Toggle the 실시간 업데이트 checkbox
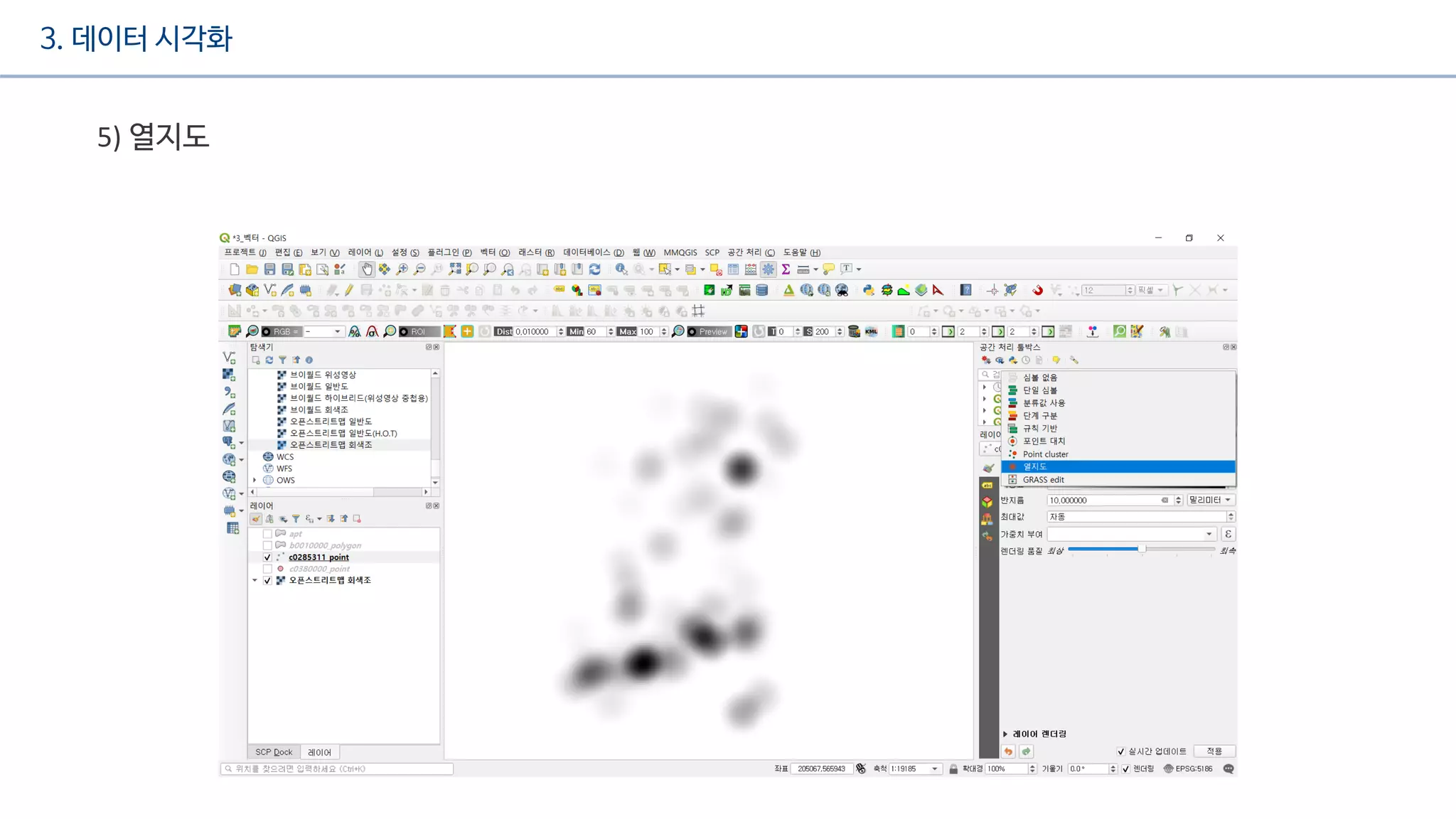Image resolution: width=1456 pixels, height=819 pixels. (1121, 751)
